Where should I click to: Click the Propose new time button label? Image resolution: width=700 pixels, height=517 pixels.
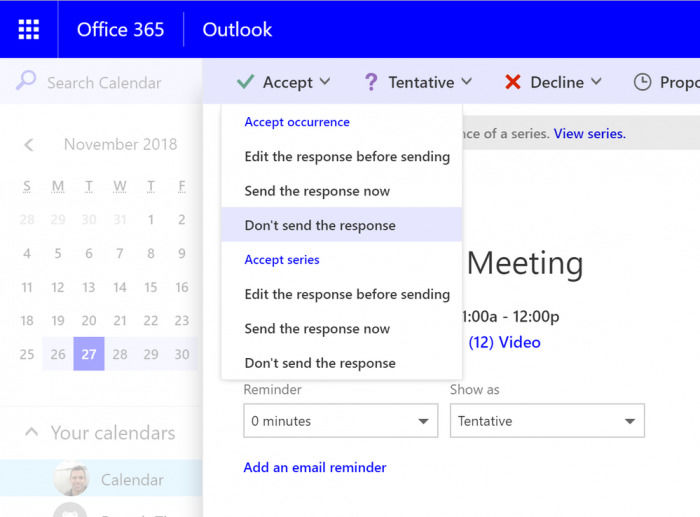point(679,83)
